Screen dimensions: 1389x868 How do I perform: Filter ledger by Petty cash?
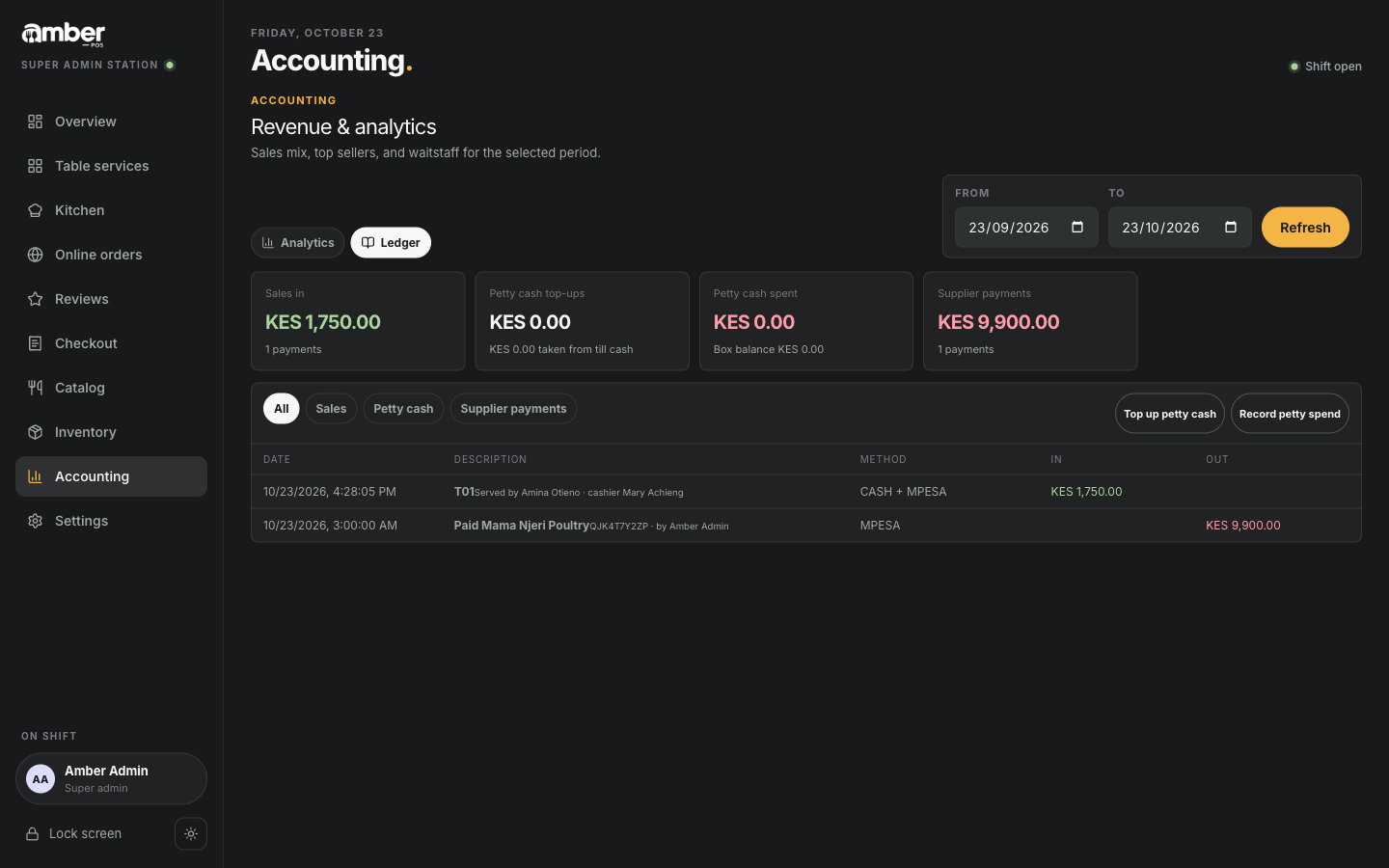coord(403,409)
